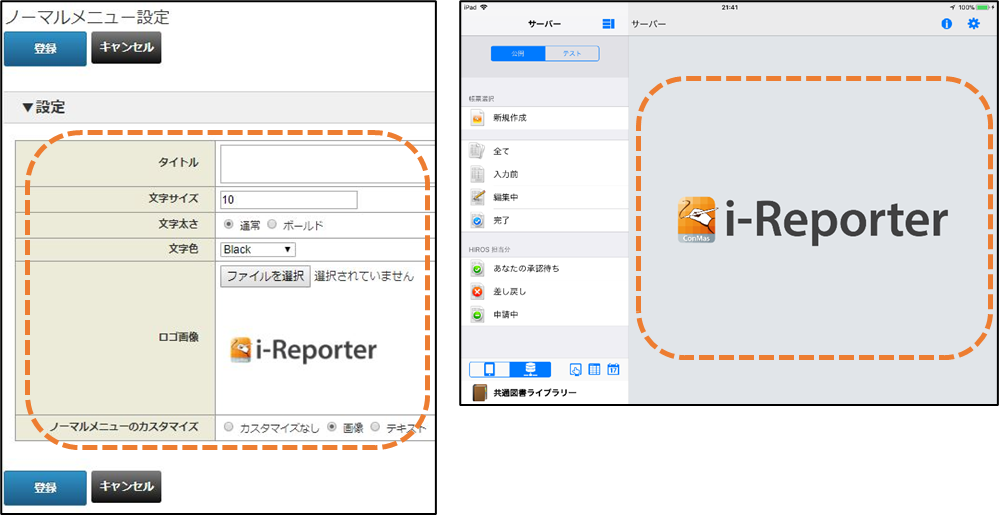Open the 文字色 Black dropdown
Screen dimensions: 999x515
[258, 249]
